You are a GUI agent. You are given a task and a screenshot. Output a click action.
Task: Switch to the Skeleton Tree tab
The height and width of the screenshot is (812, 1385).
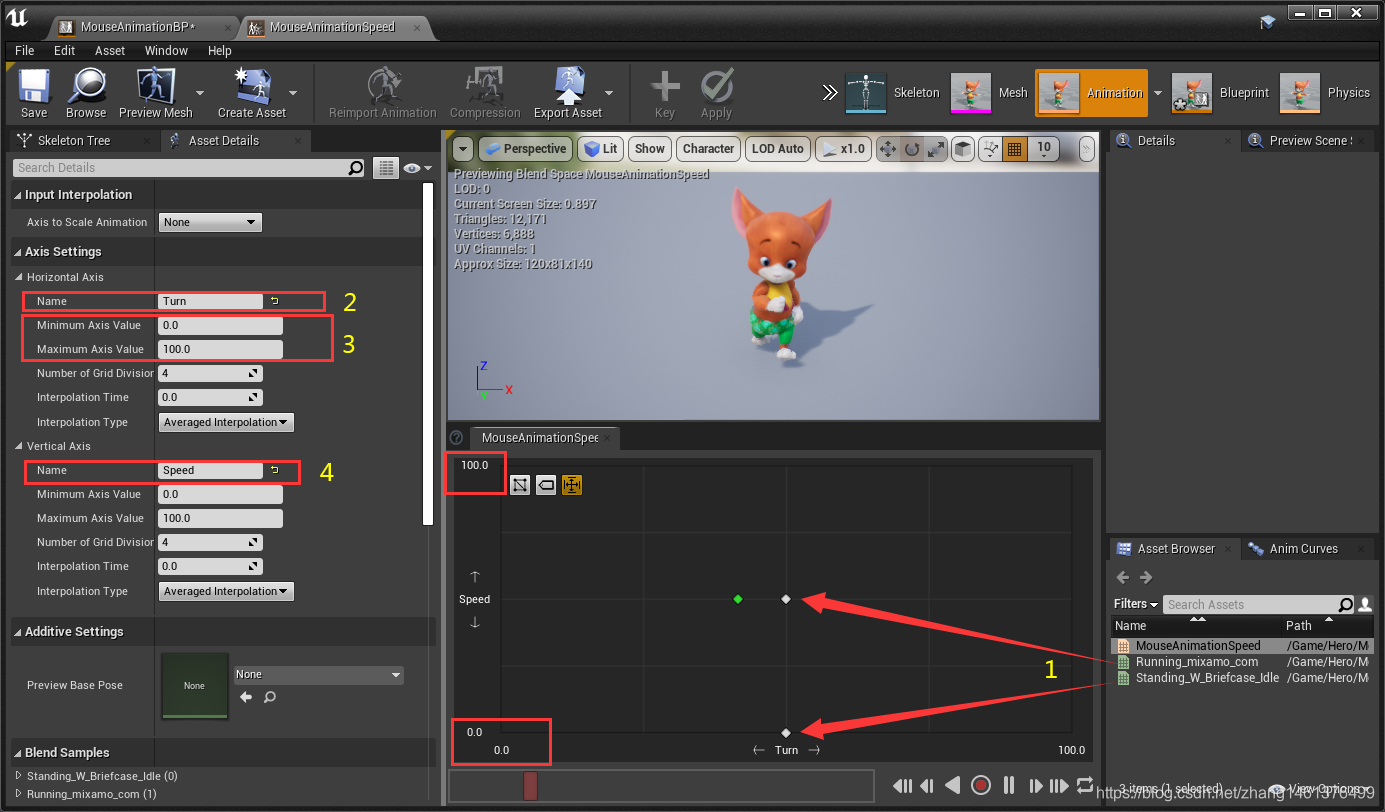pos(73,140)
